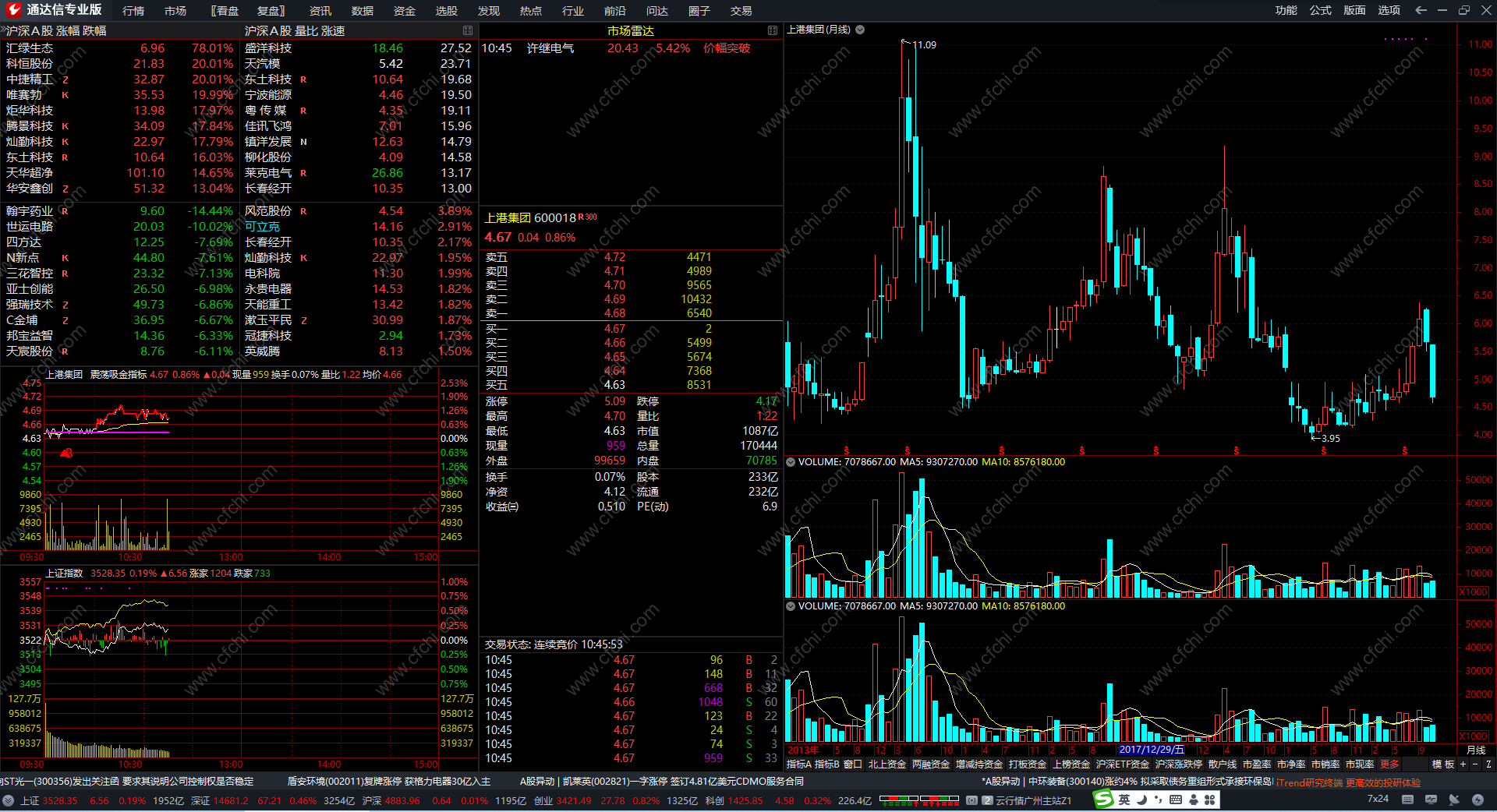Viewport: 1497px width, 812px height.
Task: Click the status bar satellite dish icon
Action: [x=1454, y=800]
